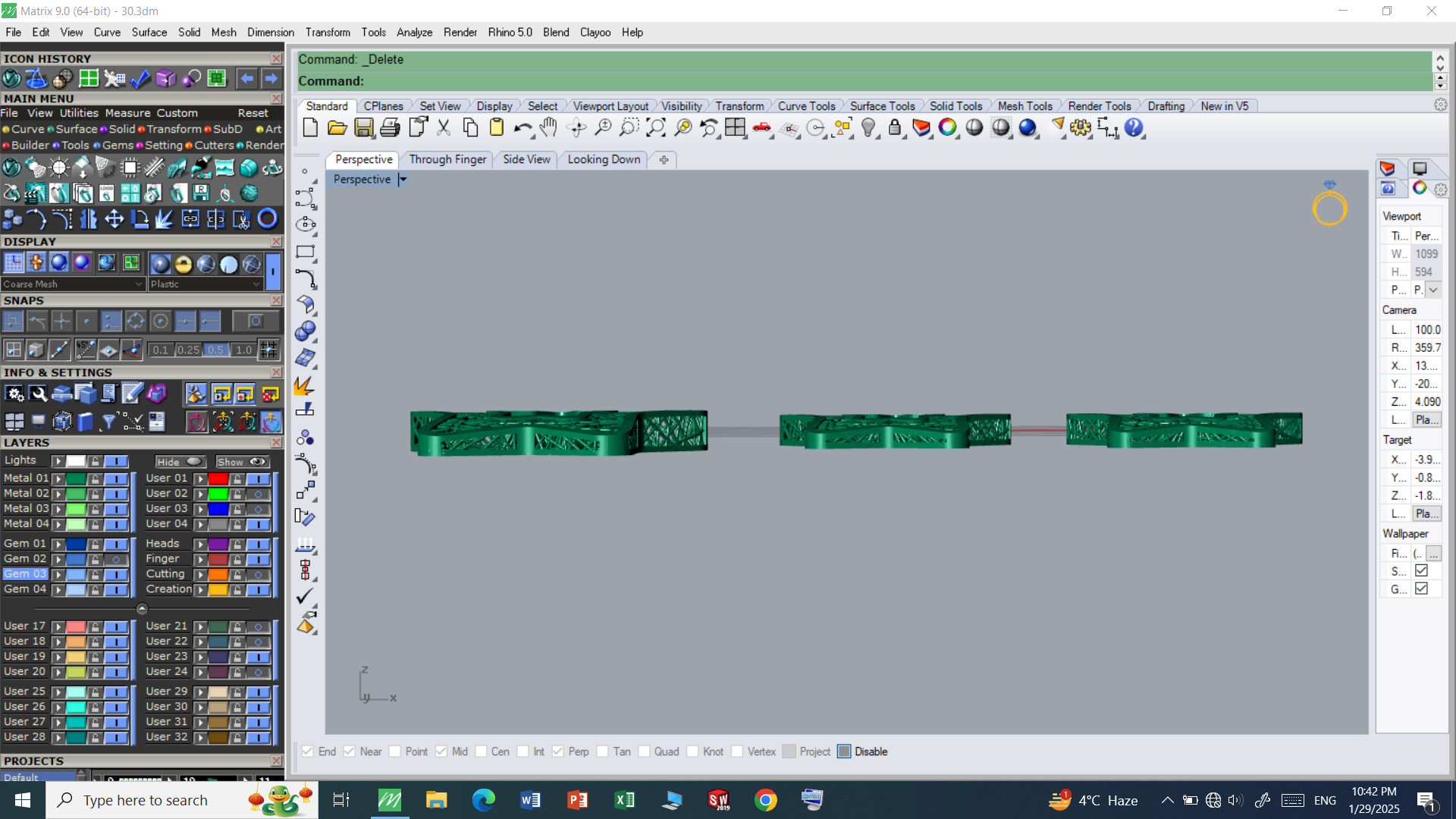Select the Pan hand tool

tap(548, 128)
